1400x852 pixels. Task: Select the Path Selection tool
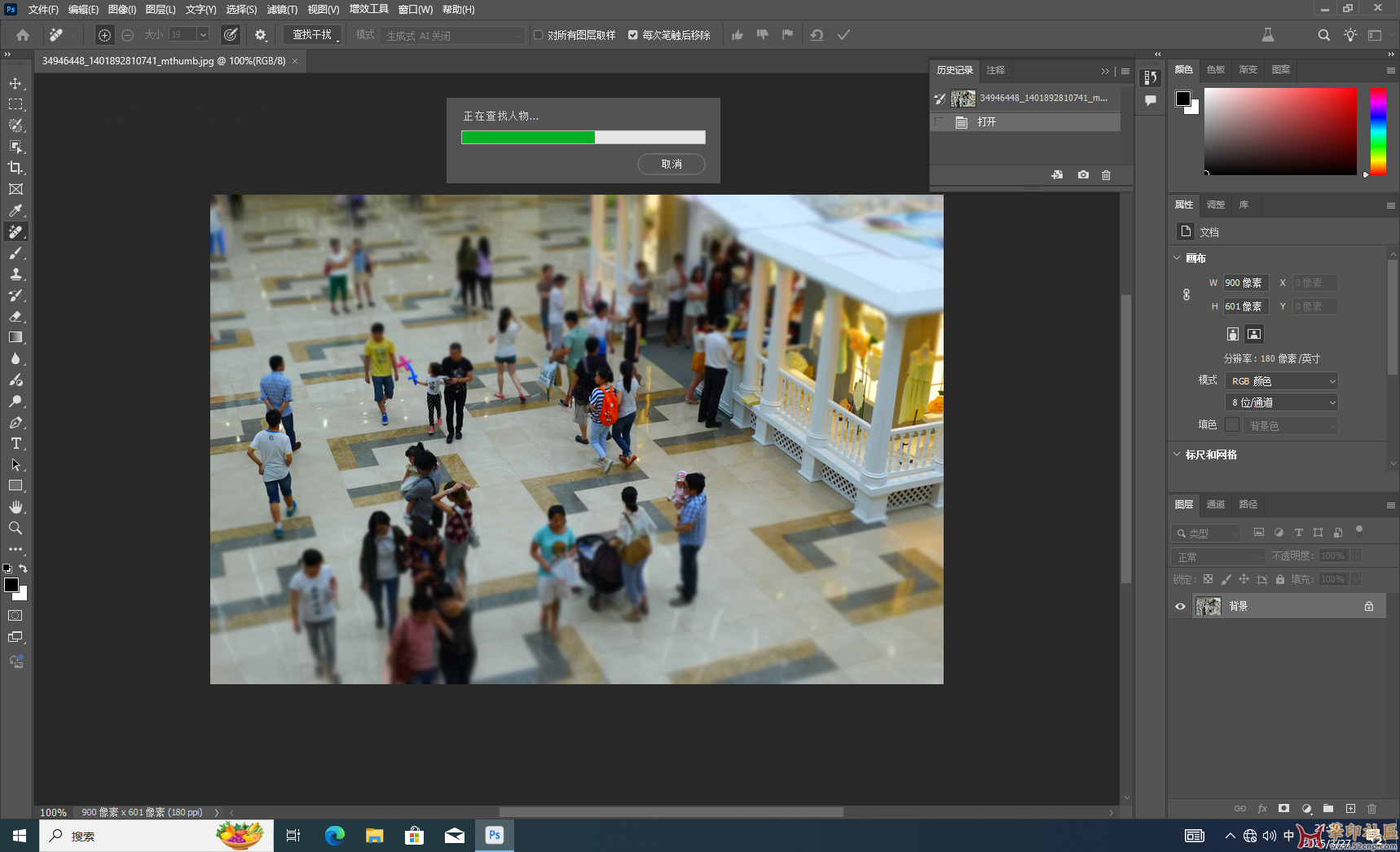pyautogui.click(x=15, y=464)
